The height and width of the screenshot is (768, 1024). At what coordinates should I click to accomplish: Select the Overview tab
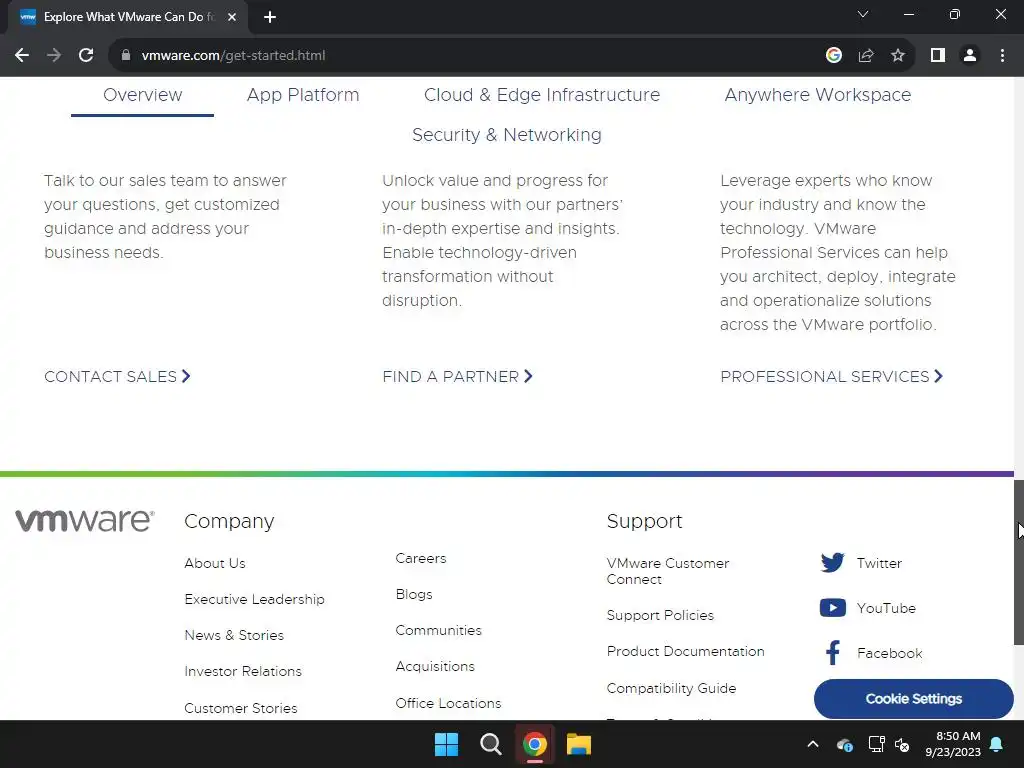click(x=142, y=95)
